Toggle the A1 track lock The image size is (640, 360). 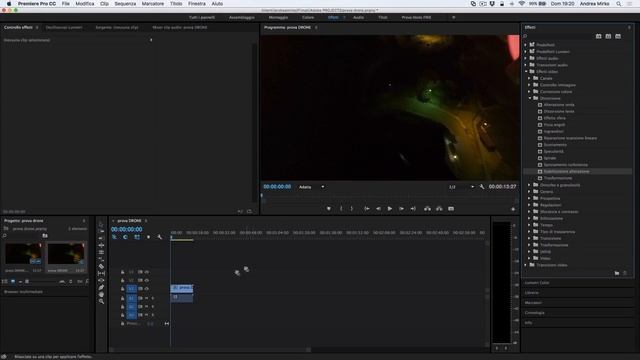[122, 298]
